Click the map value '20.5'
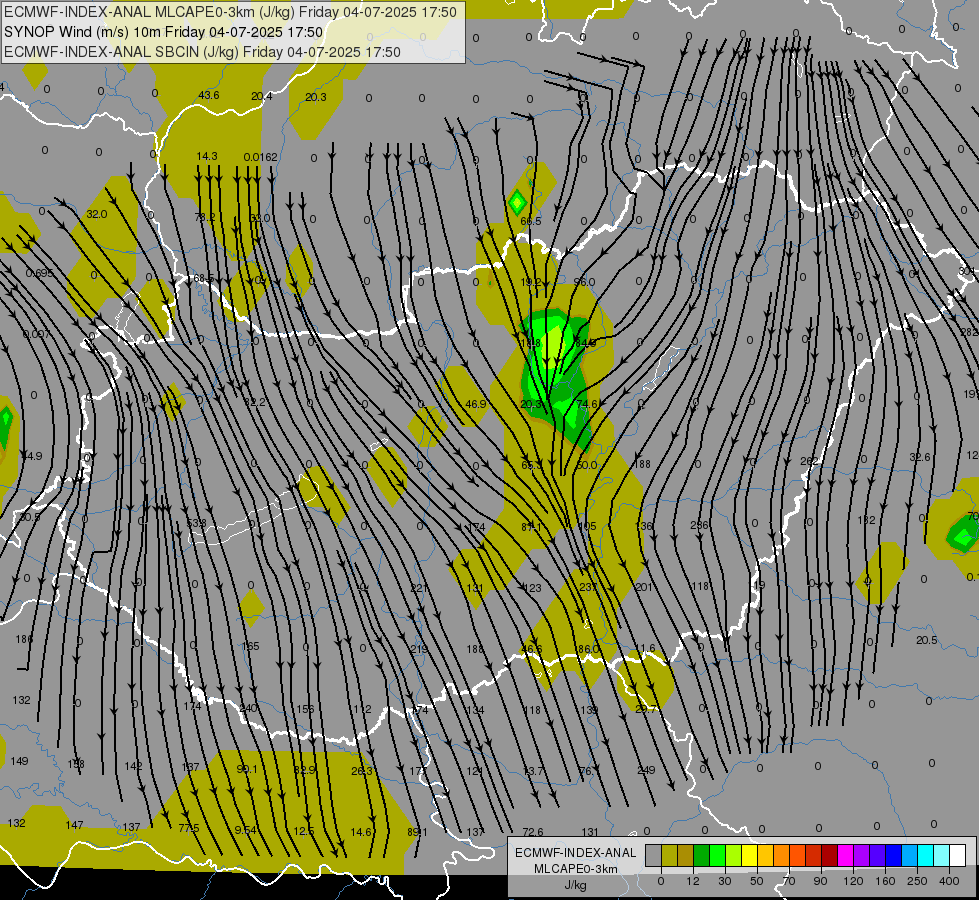Screen dimensions: 979x900 [x=927, y=640]
